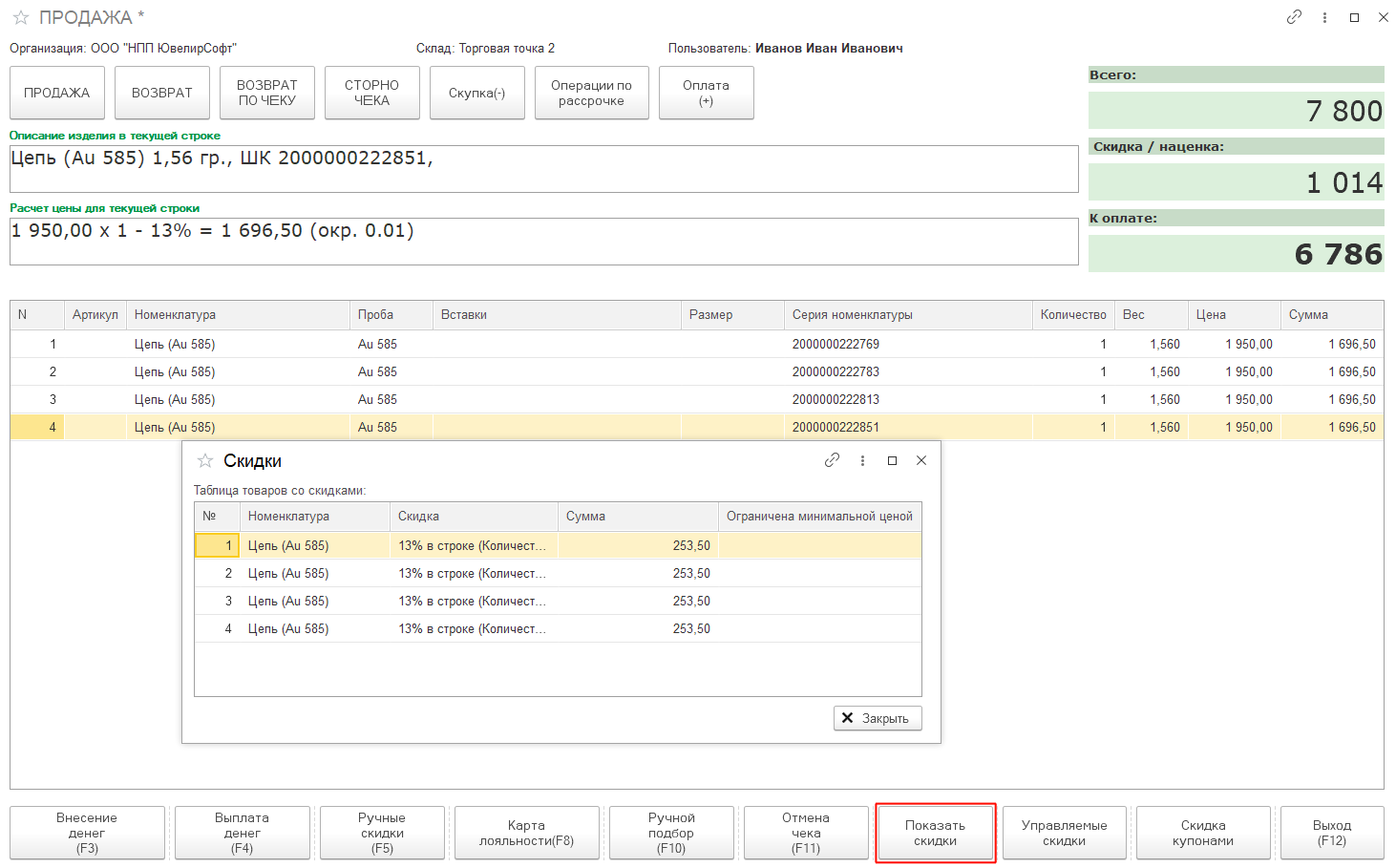Click product description field with Цепь text

(544, 169)
